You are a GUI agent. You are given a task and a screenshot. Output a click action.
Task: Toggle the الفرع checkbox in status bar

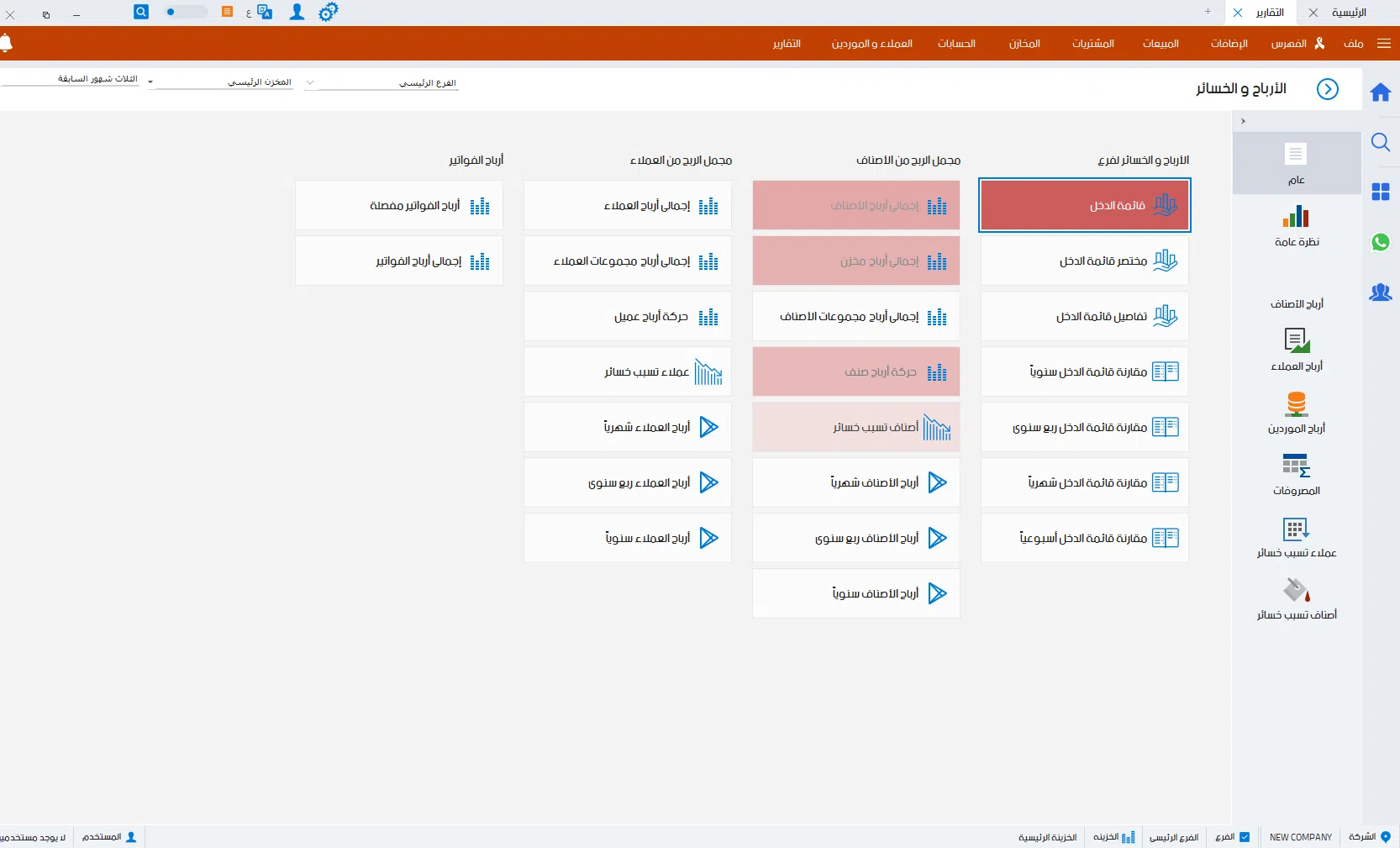(x=1245, y=837)
